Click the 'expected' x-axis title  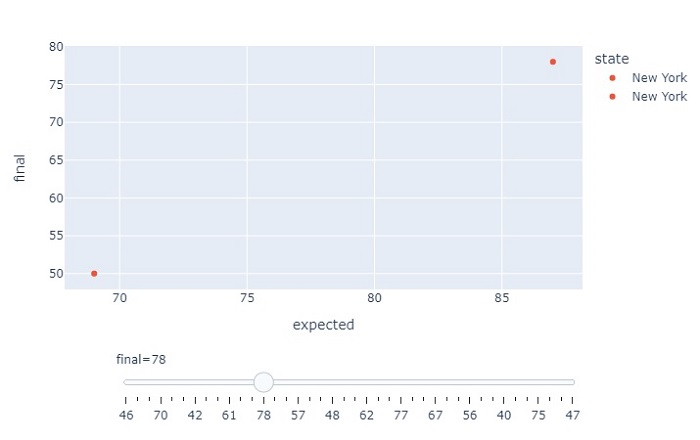(x=323, y=325)
